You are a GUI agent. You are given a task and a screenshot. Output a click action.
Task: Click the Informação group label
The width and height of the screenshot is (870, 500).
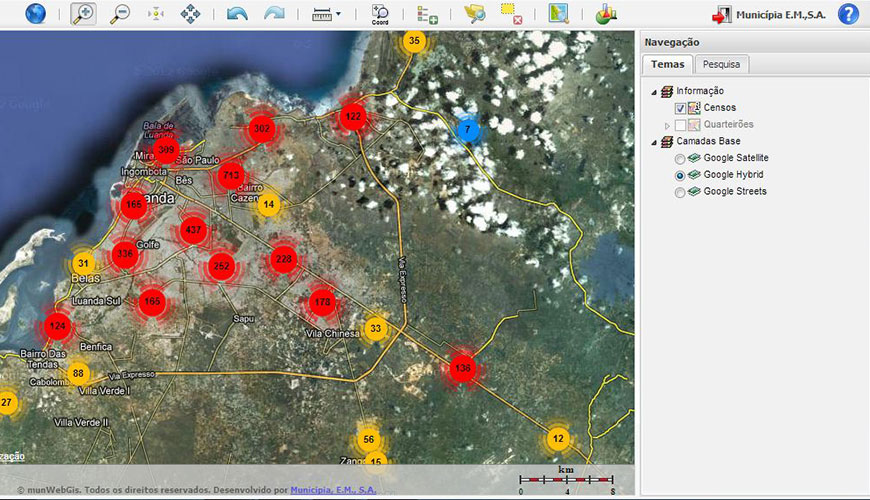700,91
